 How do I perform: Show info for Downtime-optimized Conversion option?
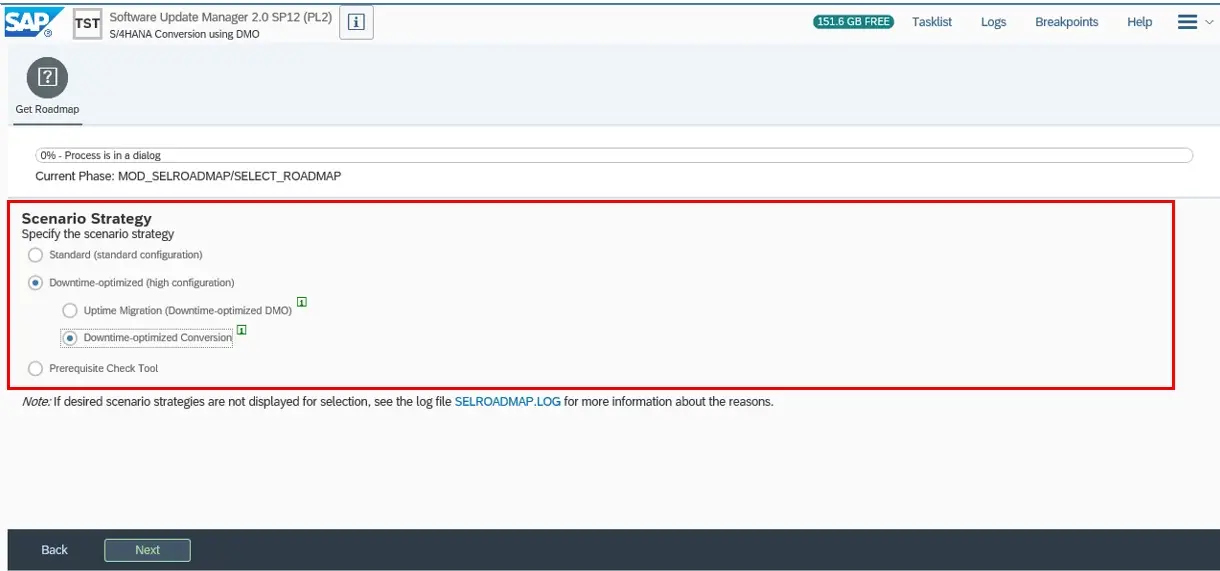point(241,329)
